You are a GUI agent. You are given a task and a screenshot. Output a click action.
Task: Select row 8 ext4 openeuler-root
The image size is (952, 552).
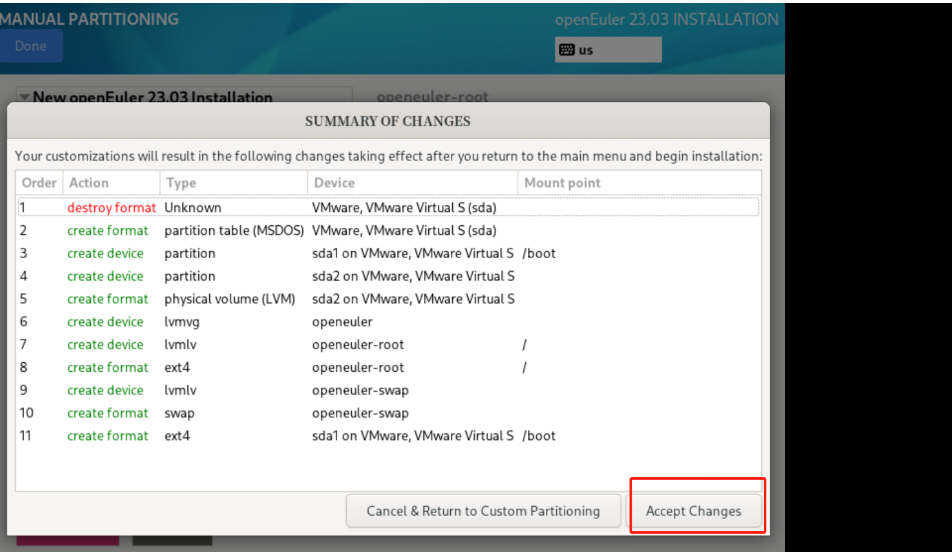[x=388, y=367]
